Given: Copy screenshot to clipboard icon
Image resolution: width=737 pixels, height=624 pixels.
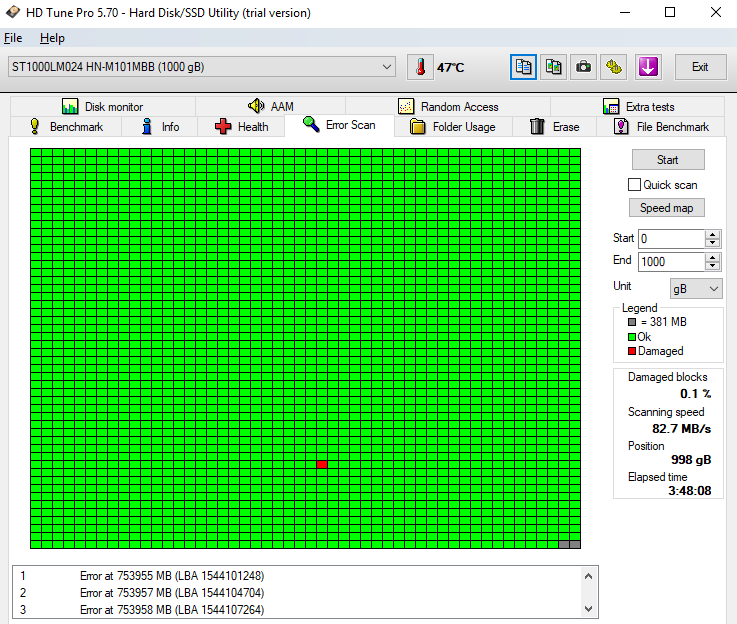Looking at the screenshot, I should 553,67.
